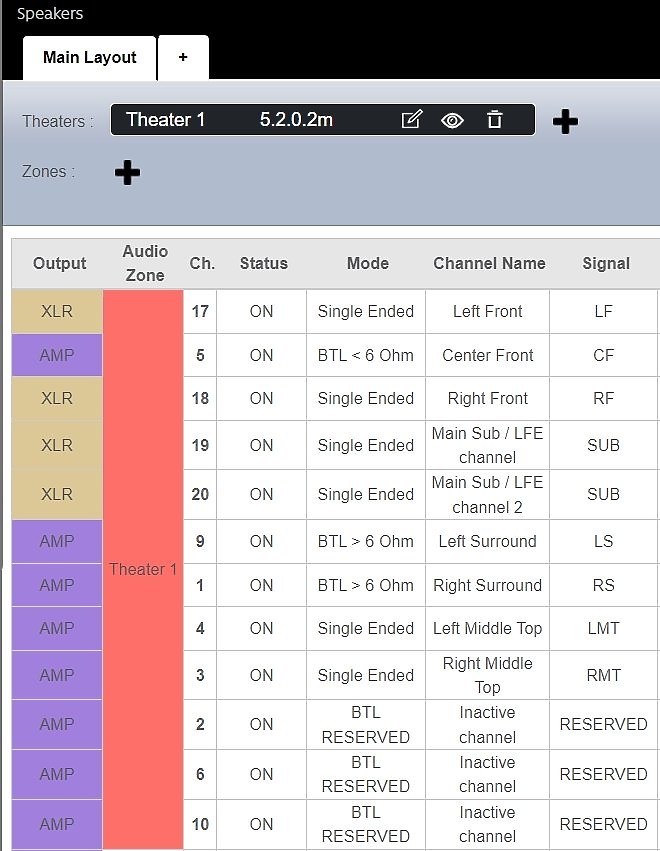Add a new layout tab with plus
Image resolution: width=660 pixels, height=851 pixels.
click(x=183, y=58)
